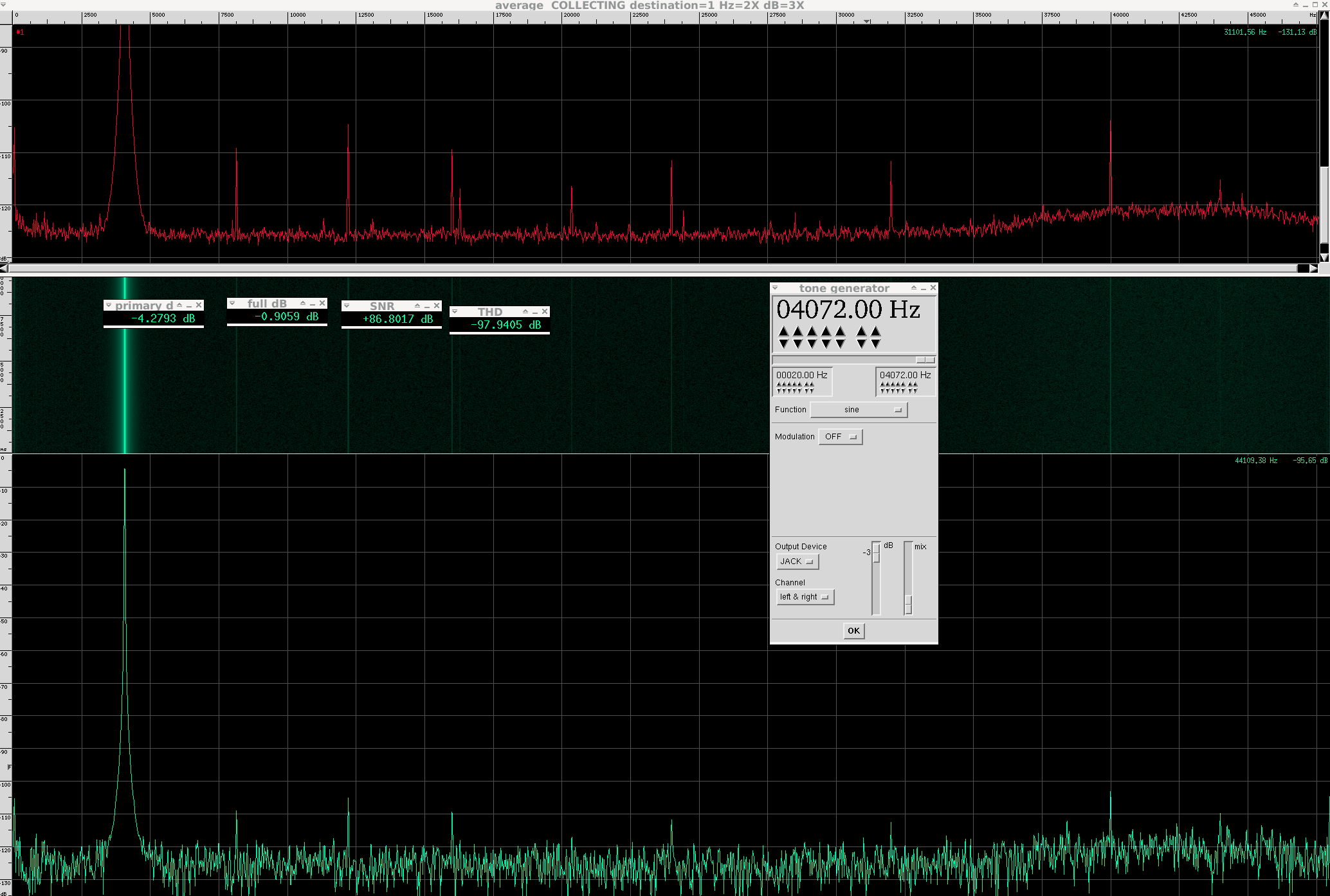Open the THD meter window menu
The image size is (1330, 896).
pos(455,311)
